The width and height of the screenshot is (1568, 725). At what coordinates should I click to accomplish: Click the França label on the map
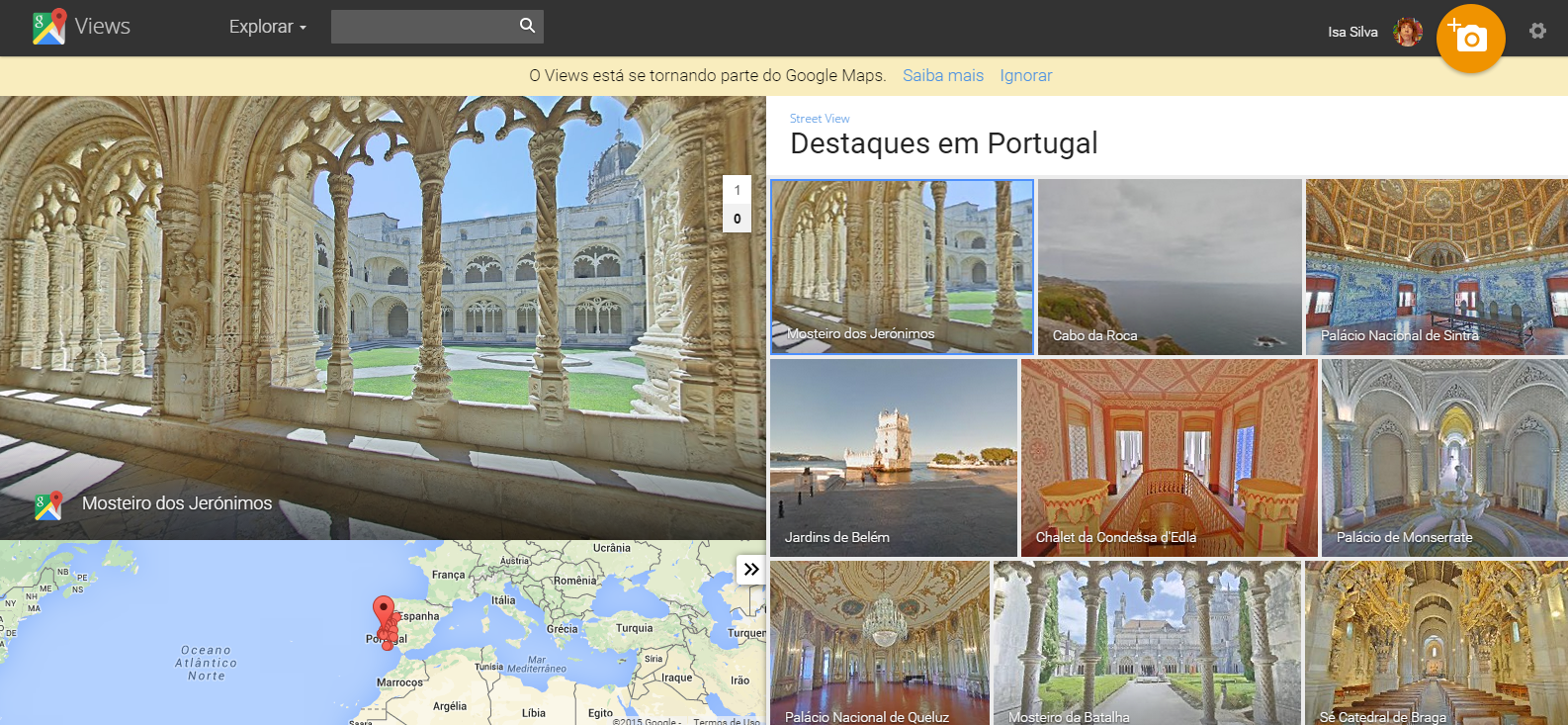tap(448, 575)
